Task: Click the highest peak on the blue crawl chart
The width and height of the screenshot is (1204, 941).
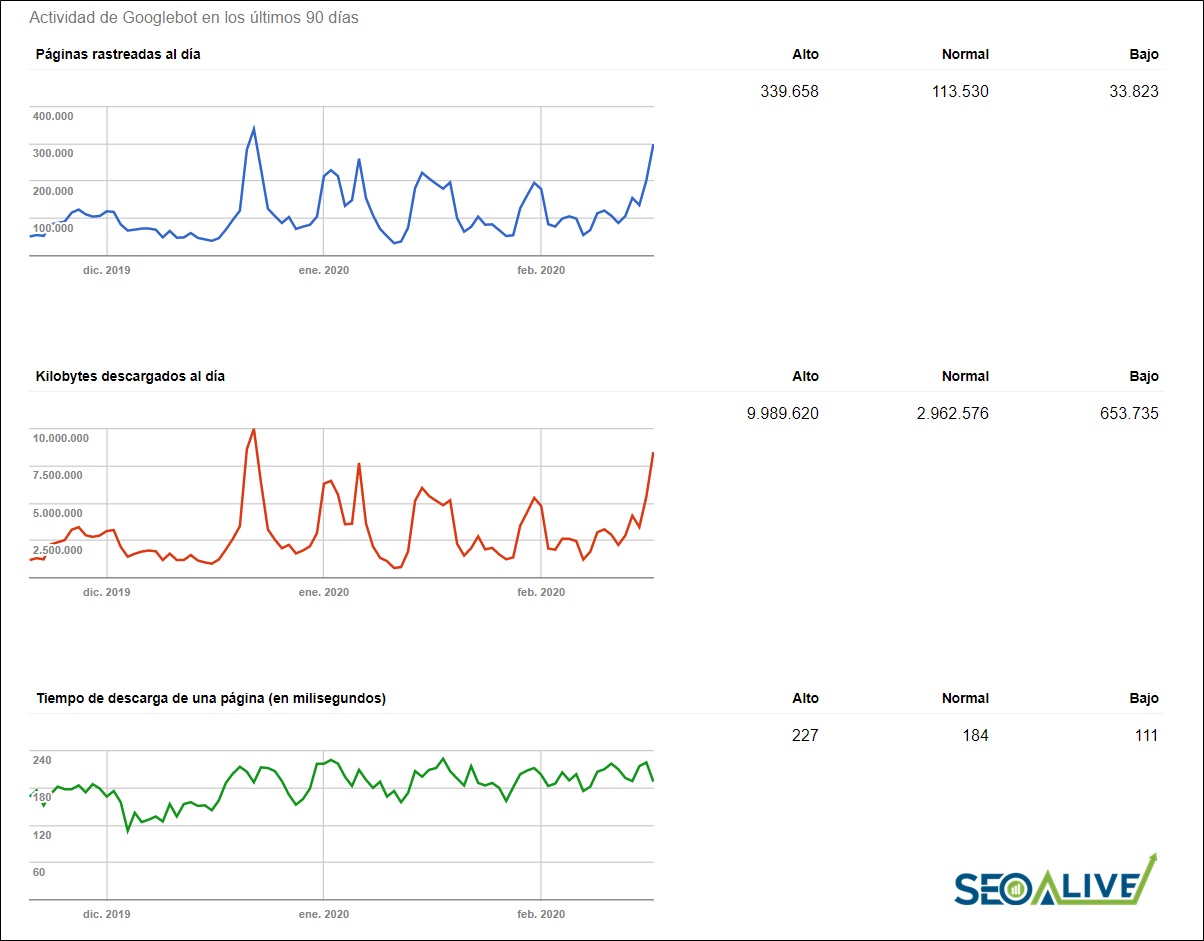Action: (254, 129)
